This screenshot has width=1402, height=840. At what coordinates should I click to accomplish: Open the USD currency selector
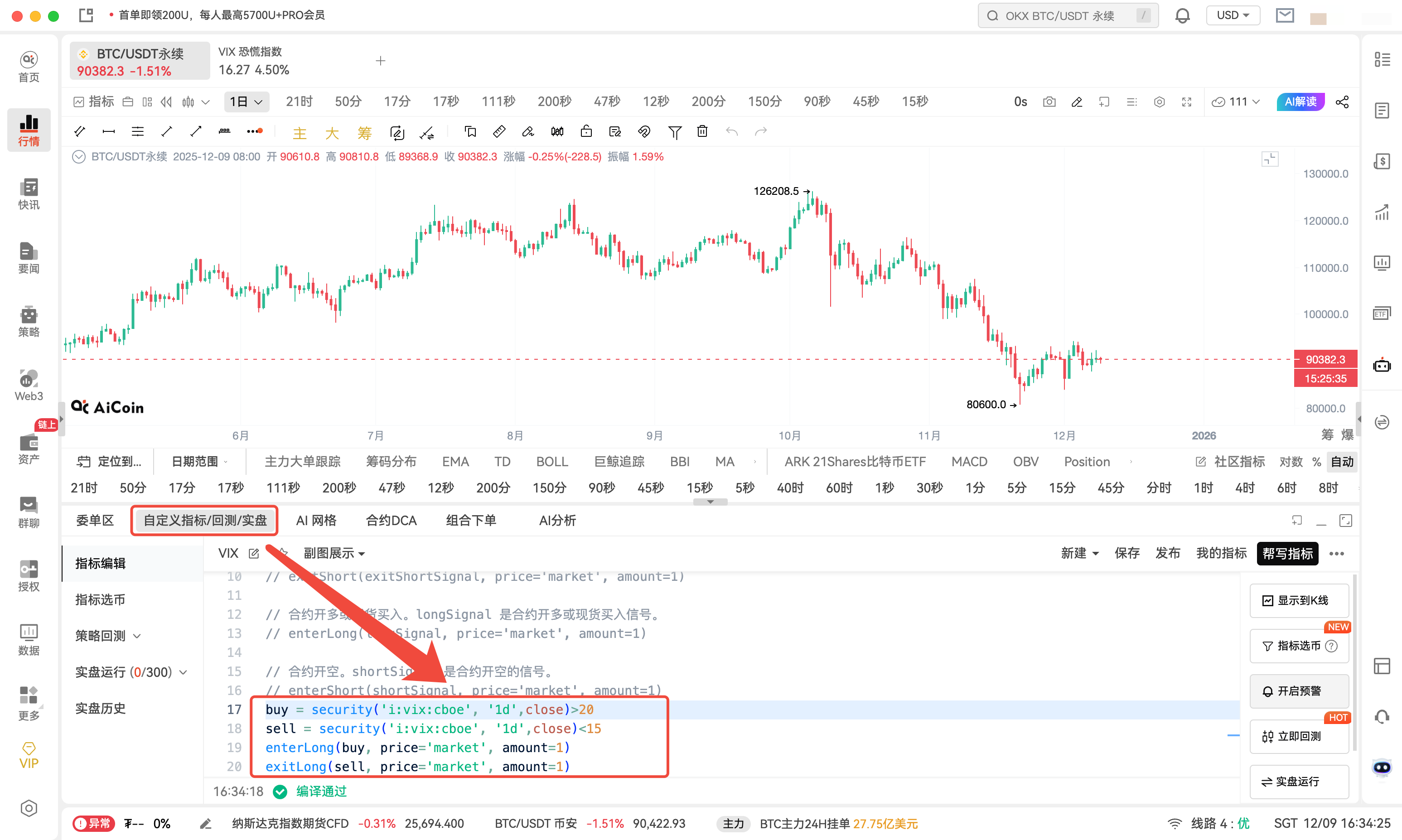[1233, 15]
